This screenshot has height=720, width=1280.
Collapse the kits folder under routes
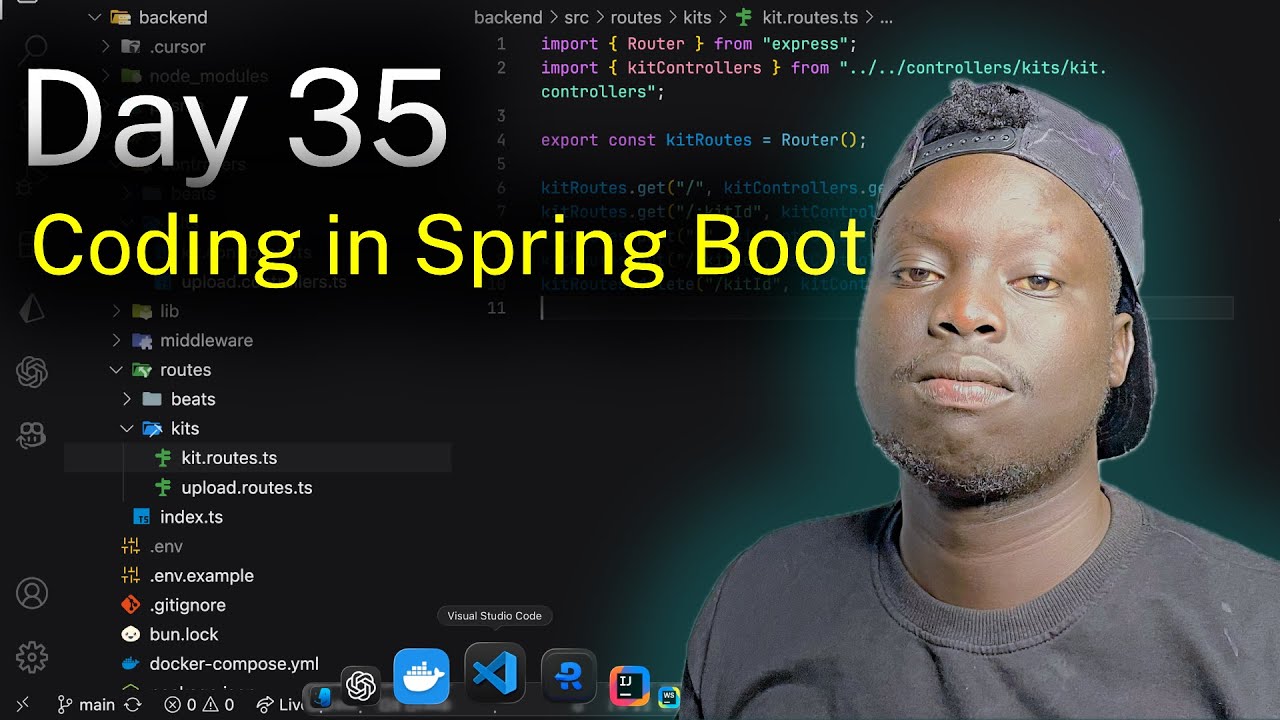(x=127, y=429)
